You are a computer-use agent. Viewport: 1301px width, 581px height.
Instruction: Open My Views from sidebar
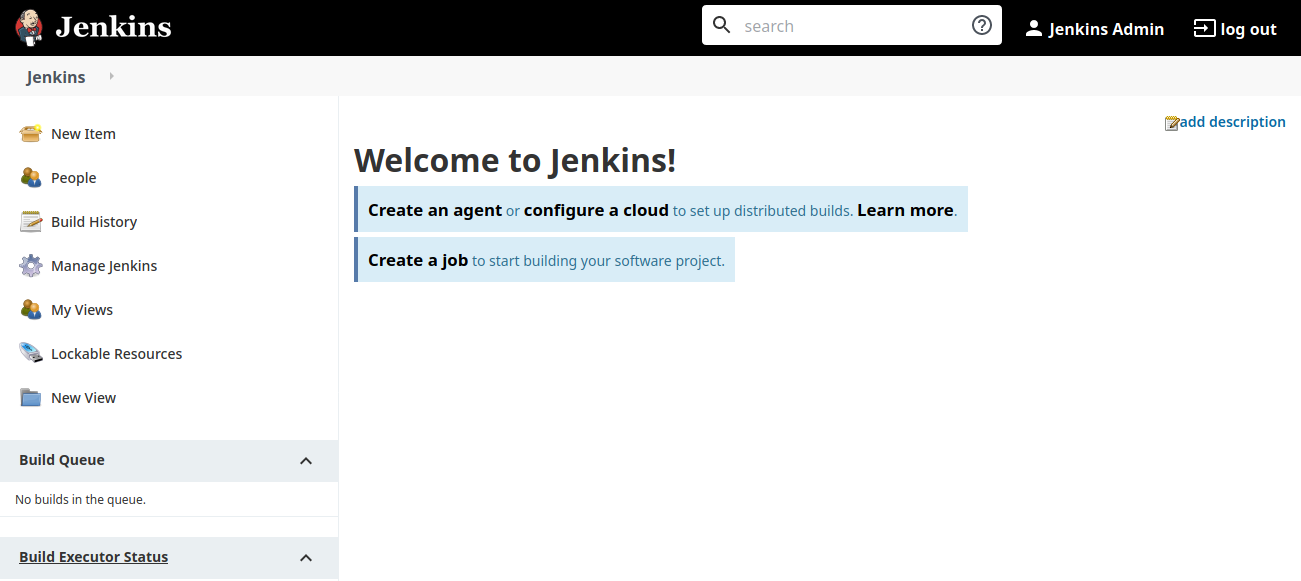pyautogui.click(x=82, y=310)
